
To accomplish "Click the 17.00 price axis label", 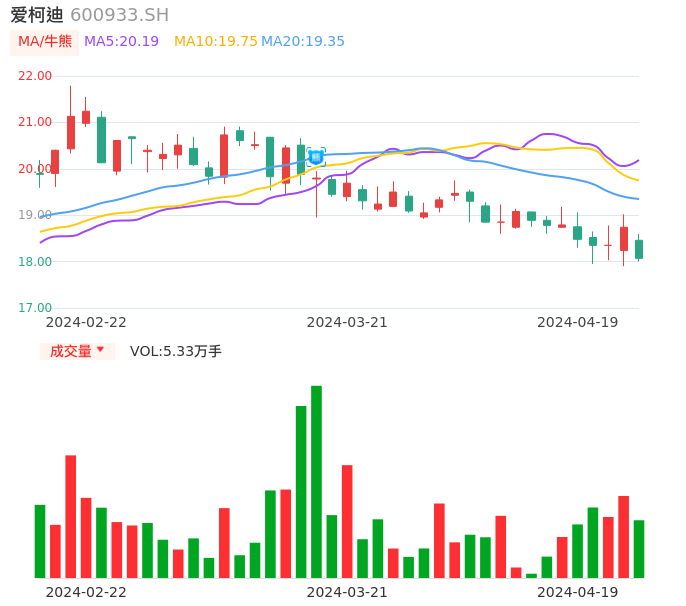I will (36, 308).
